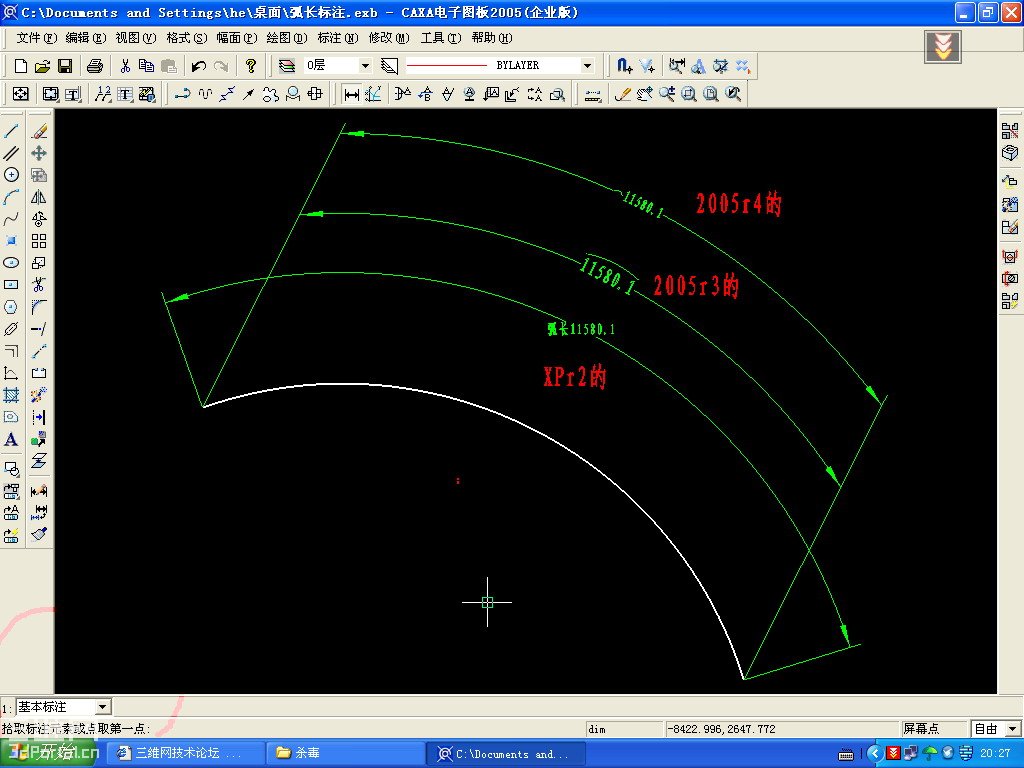Click the 屏幕点 status field
This screenshot has width=1024, height=768.
tap(933, 729)
